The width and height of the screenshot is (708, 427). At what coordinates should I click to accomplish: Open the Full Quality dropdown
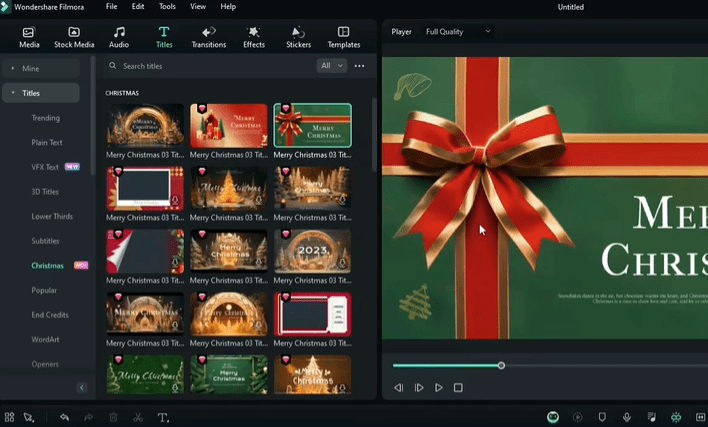click(459, 31)
